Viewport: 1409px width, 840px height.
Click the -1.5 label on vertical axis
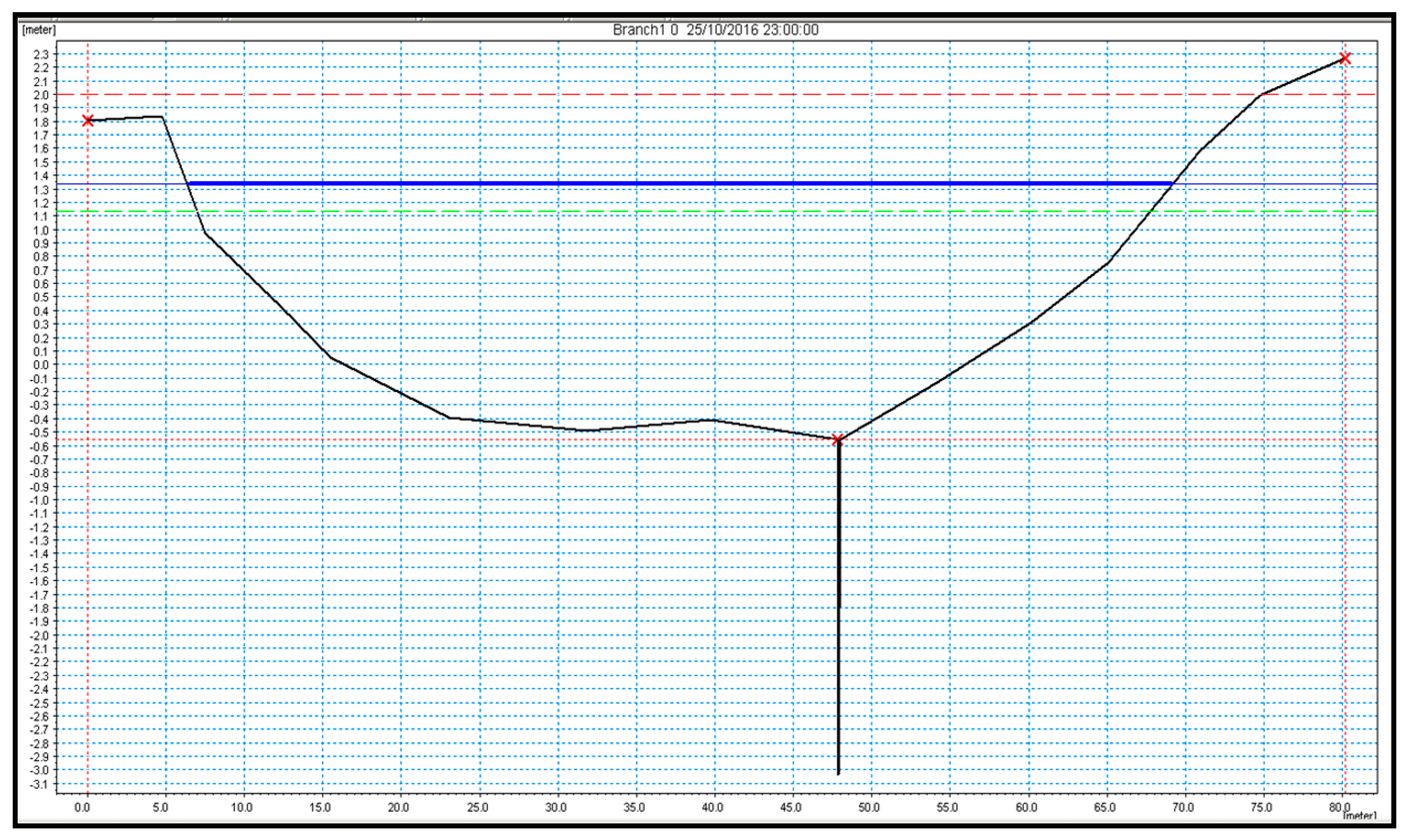(x=40, y=568)
